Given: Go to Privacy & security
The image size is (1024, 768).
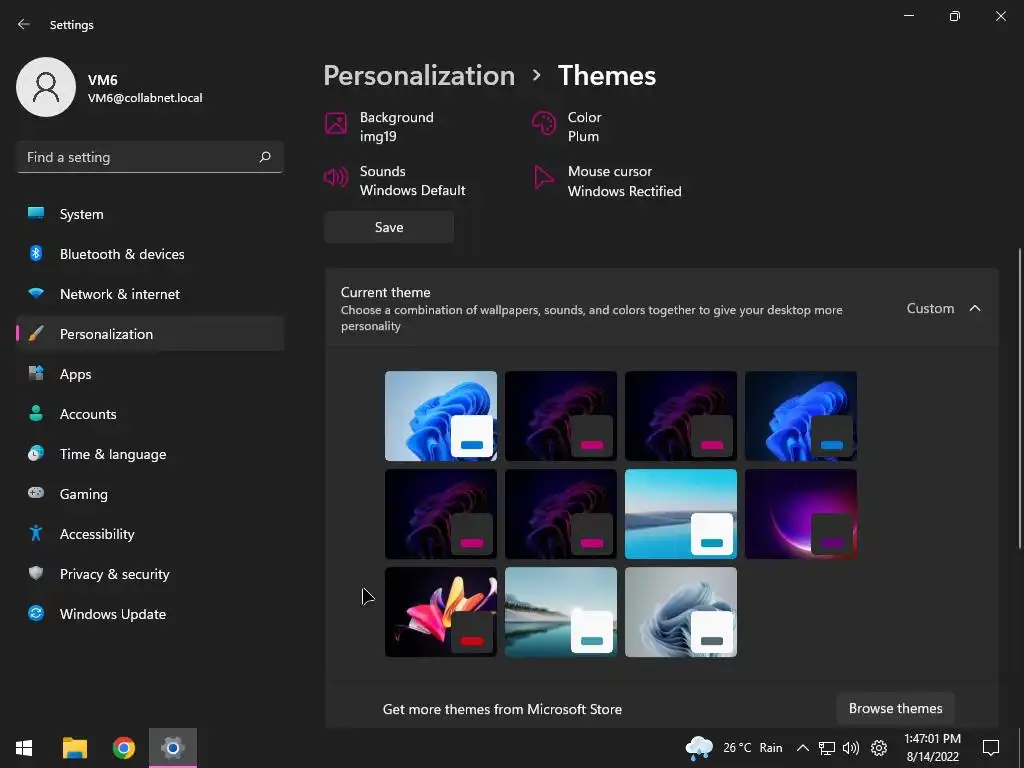Looking at the screenshot, I should (150, 574).
